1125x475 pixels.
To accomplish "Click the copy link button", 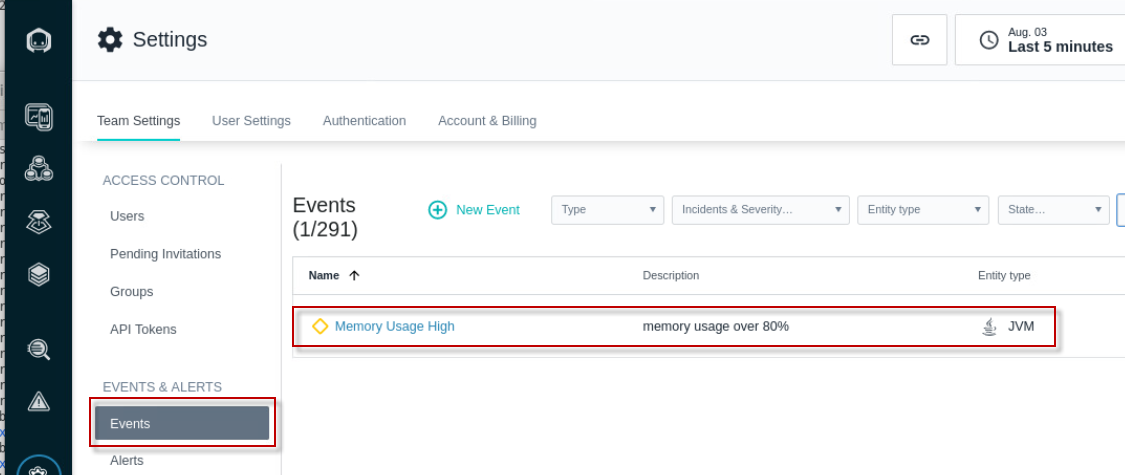I will click(920, 39).
